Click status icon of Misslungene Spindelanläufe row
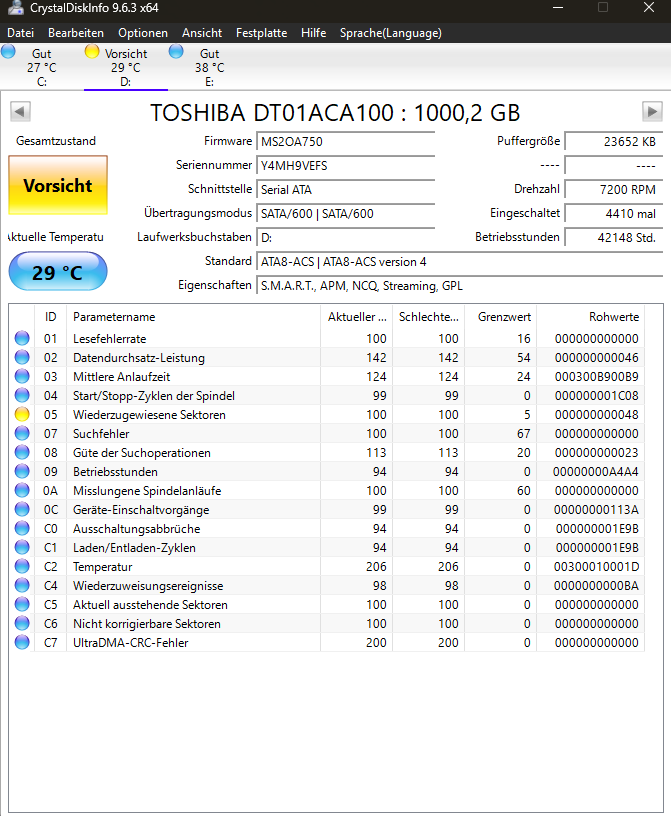 22,490
